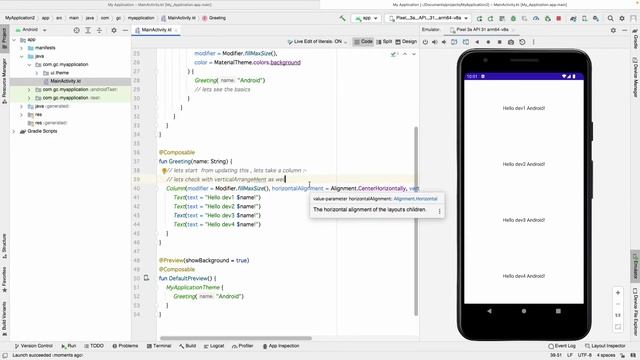Open the App Inspection tool window
This screenshot has width=640, height=360.
point(281,346)
